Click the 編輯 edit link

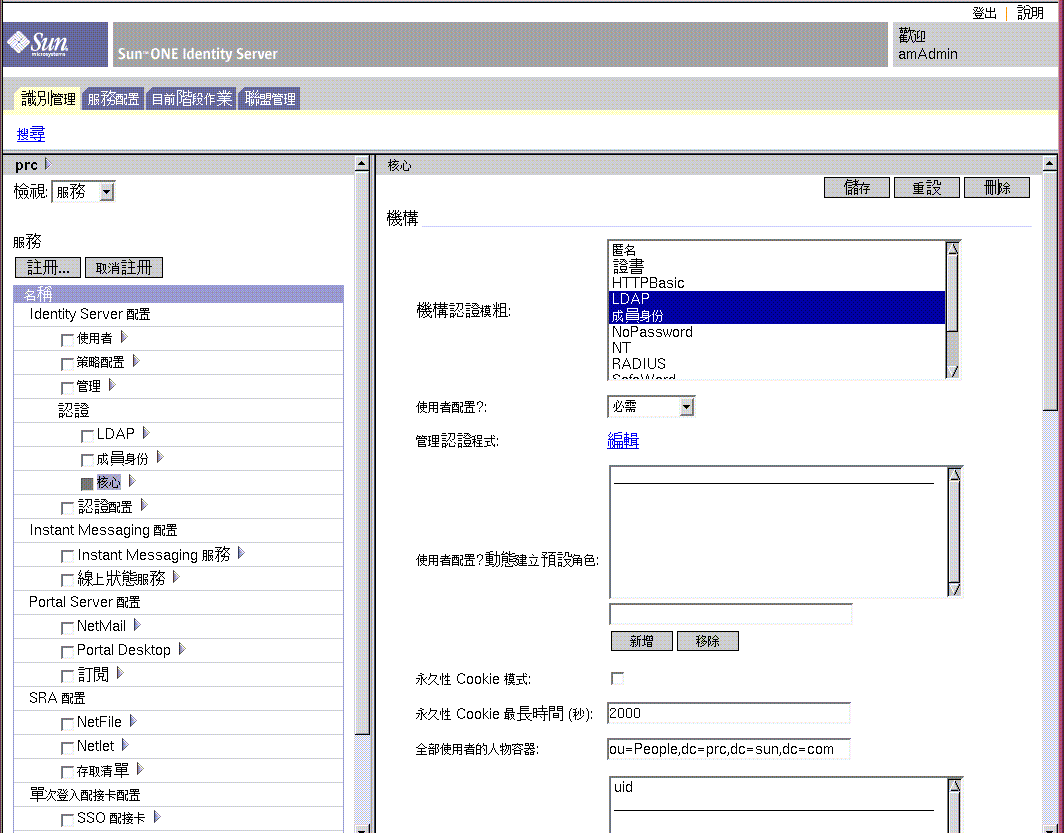623,441
